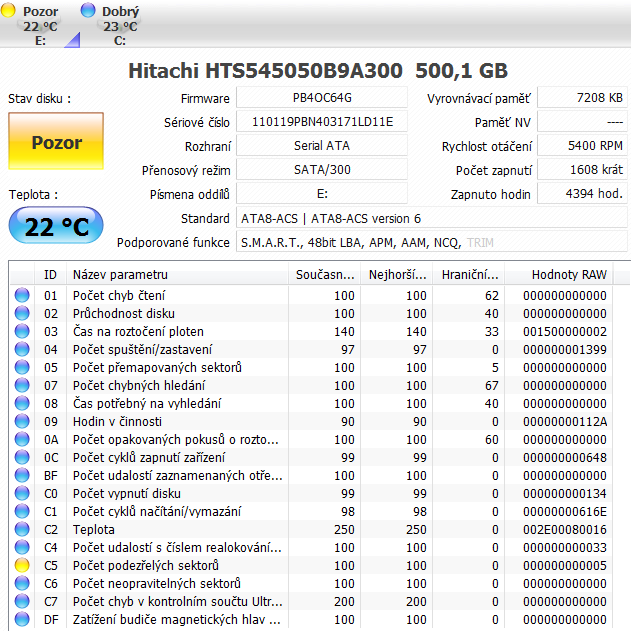Click blue status icon for attribute 01
This screenshot has height=631, width=631.
click(x=22, y=295)
